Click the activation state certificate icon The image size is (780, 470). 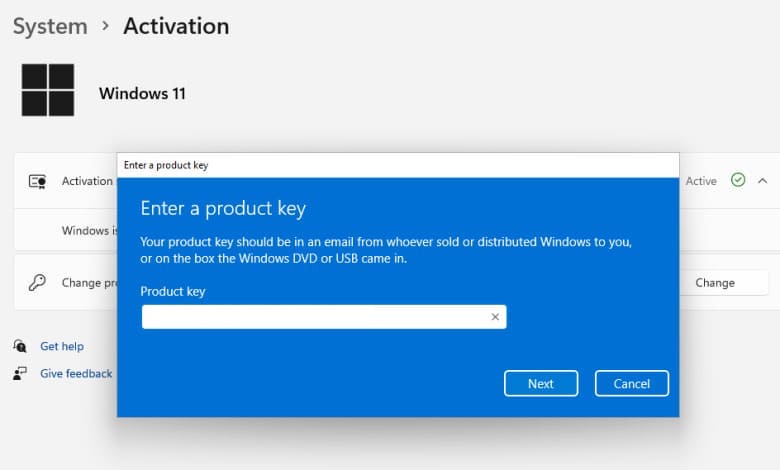click(x=37, y=181)
